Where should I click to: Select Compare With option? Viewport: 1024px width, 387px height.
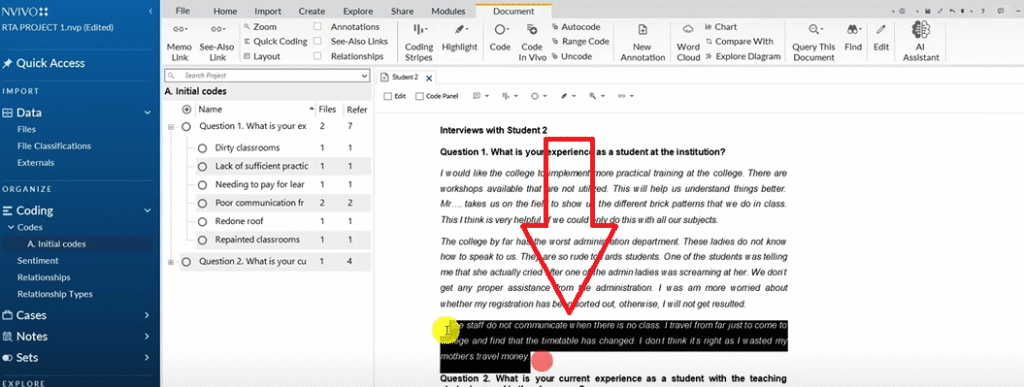click(739, 41)
